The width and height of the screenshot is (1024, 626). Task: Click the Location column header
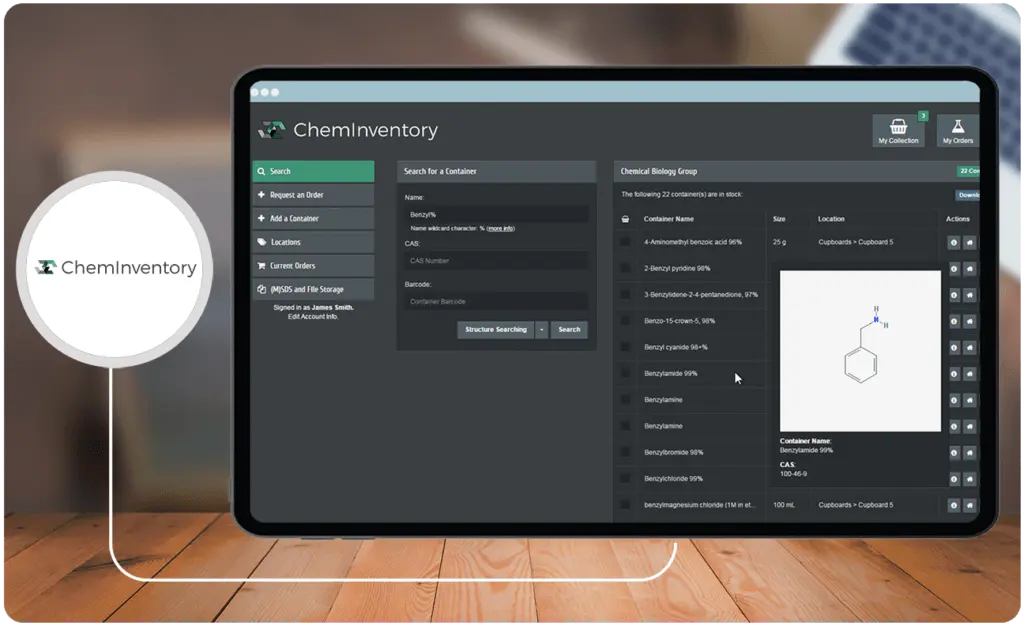[831, 219]
